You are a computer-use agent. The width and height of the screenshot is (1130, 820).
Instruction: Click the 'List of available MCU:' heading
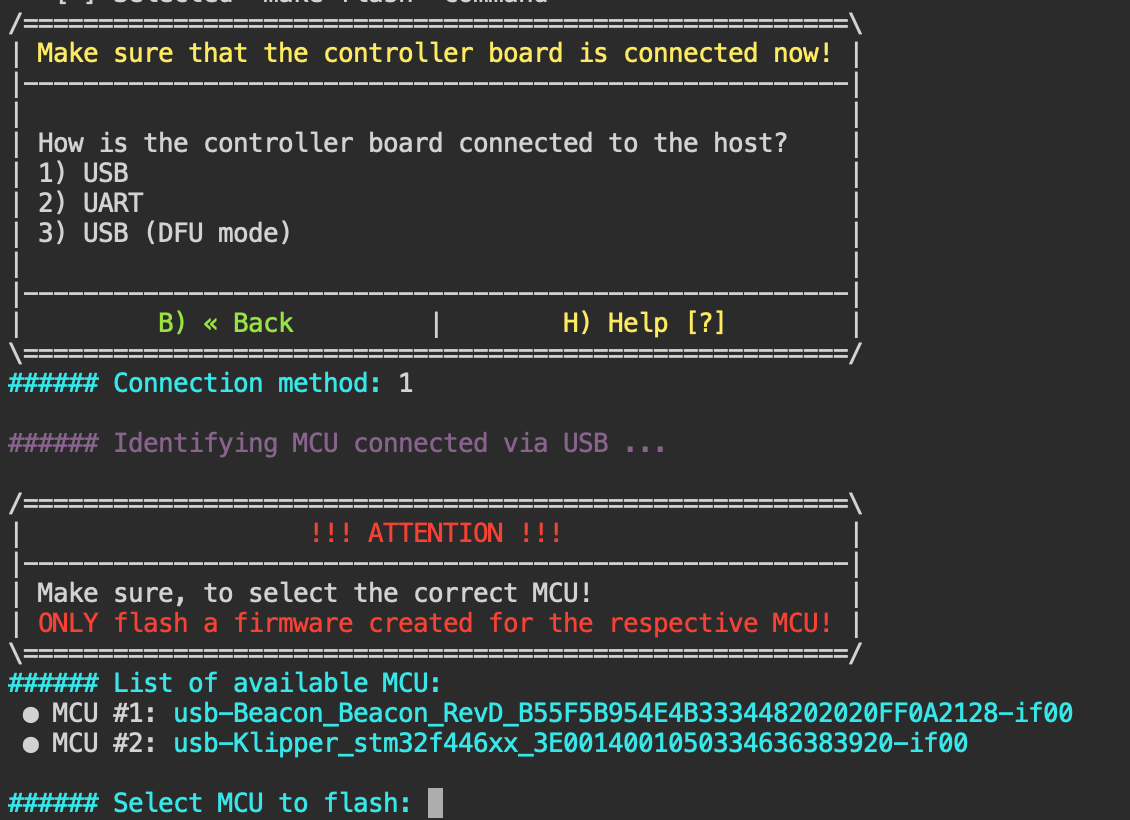pos(224,682)
